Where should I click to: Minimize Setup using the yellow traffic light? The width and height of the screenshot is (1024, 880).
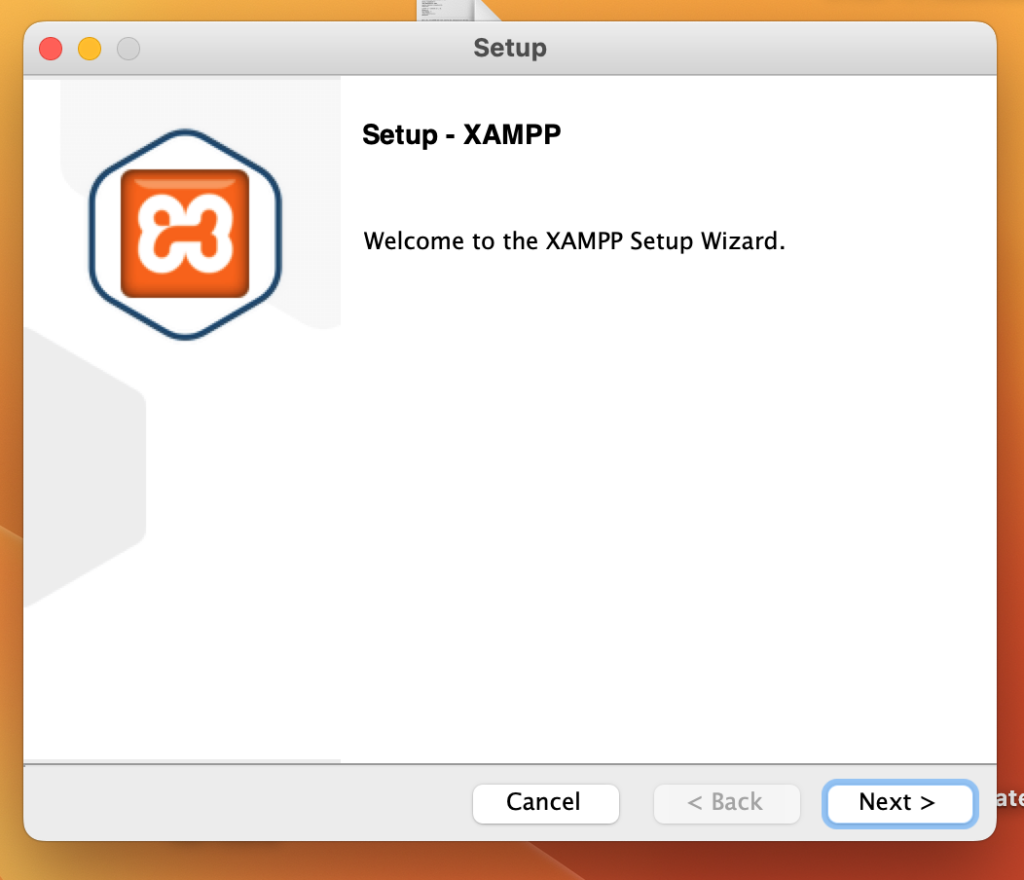click(x=88, y=48)
